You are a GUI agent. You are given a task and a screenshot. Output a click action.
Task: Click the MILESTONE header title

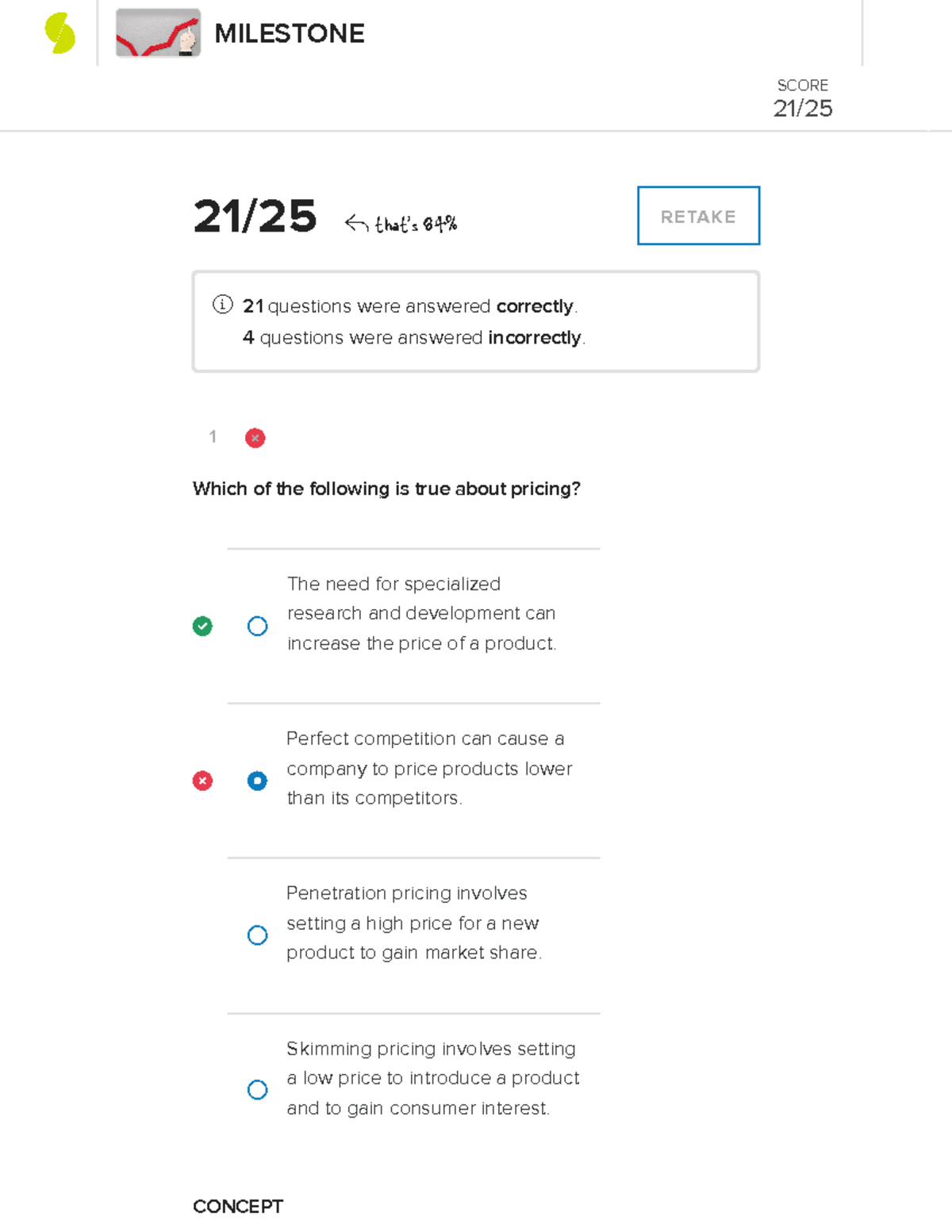pos(289,33)
